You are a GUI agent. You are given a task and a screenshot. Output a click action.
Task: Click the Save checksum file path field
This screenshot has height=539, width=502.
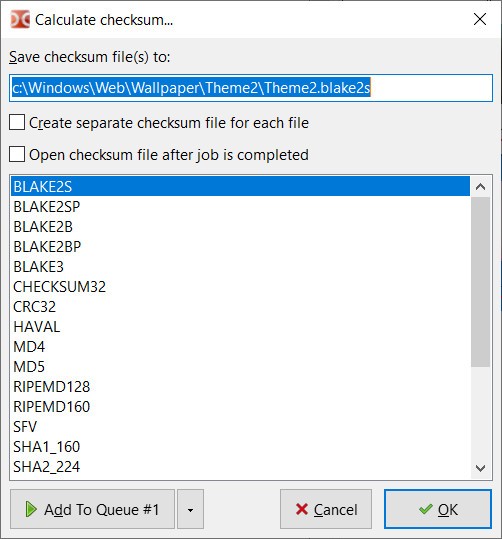tap(251, 88)
